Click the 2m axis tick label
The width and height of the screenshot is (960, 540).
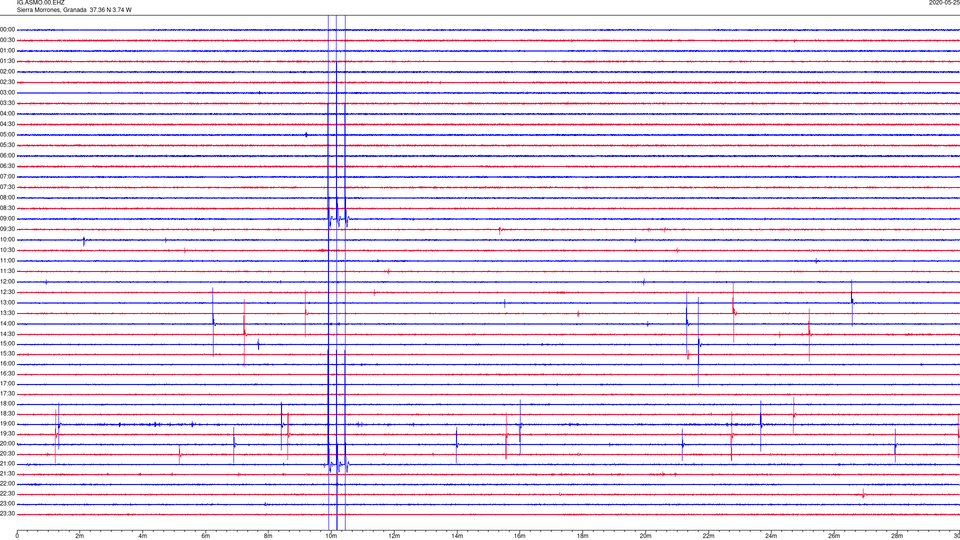click(80, 536)
